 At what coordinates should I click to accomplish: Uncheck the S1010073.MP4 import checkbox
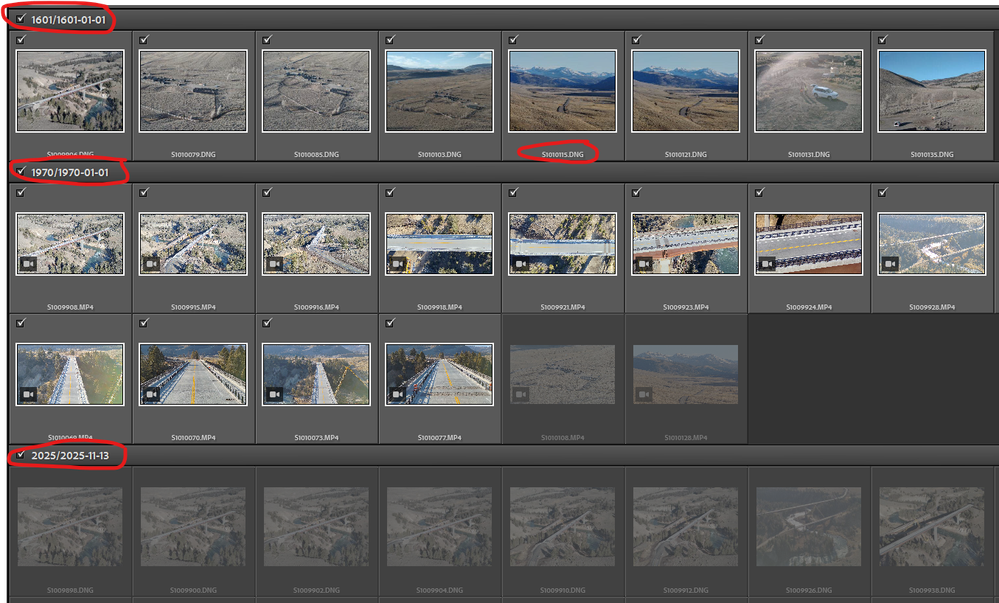[267, 323]
